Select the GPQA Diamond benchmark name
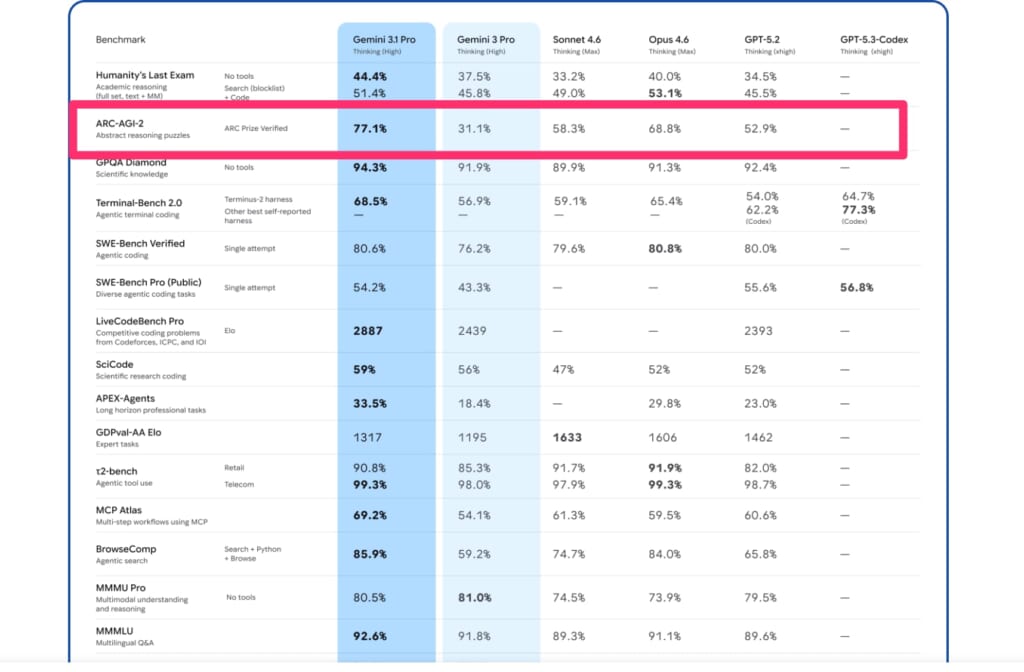Viewport: 1024px width, 672px height. click(x=131, y=163)
